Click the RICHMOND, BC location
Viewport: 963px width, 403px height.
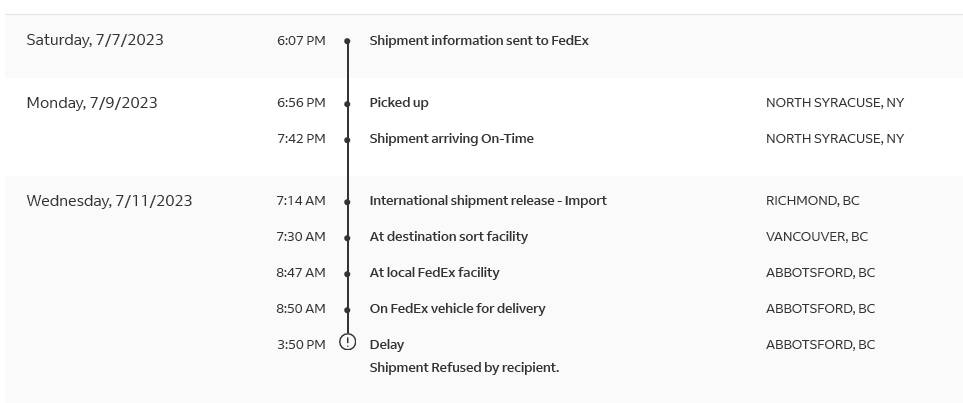tap(812, 201)
